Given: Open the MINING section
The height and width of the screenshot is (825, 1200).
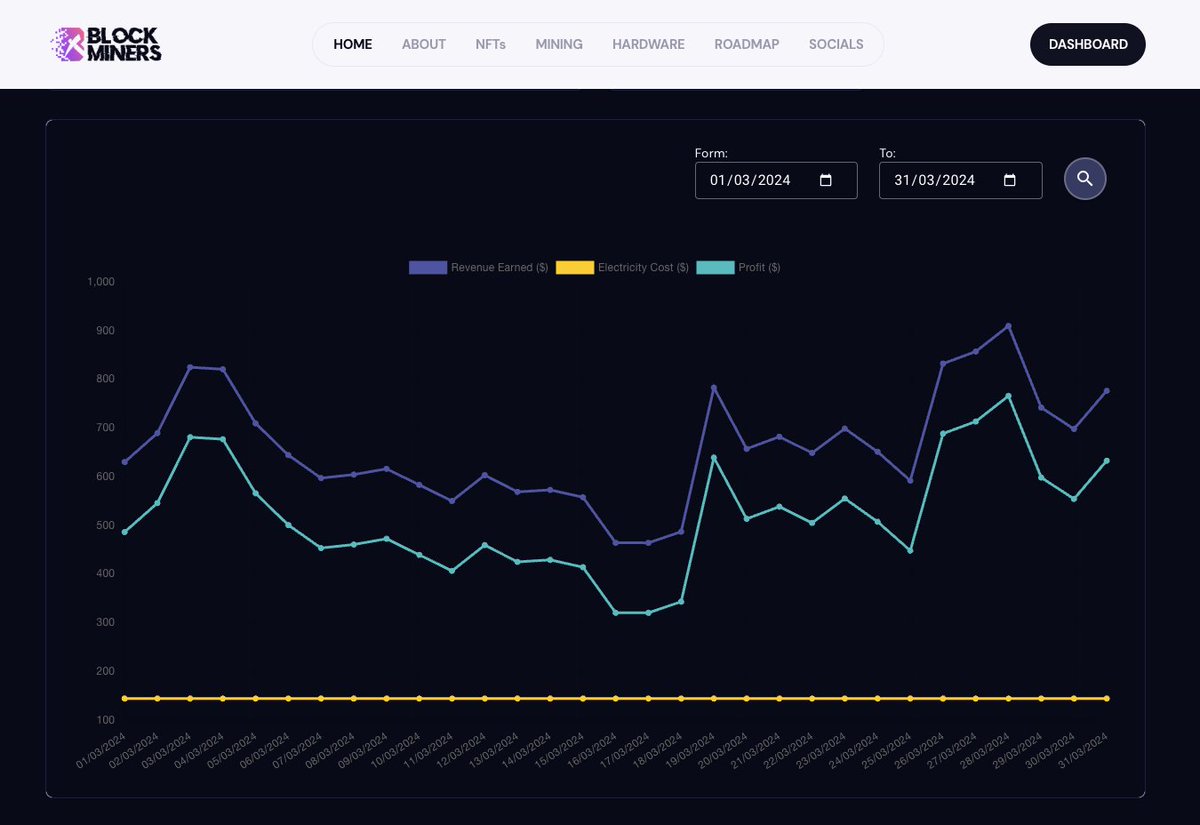Looking at the screenshot, I should coord(559,44).
